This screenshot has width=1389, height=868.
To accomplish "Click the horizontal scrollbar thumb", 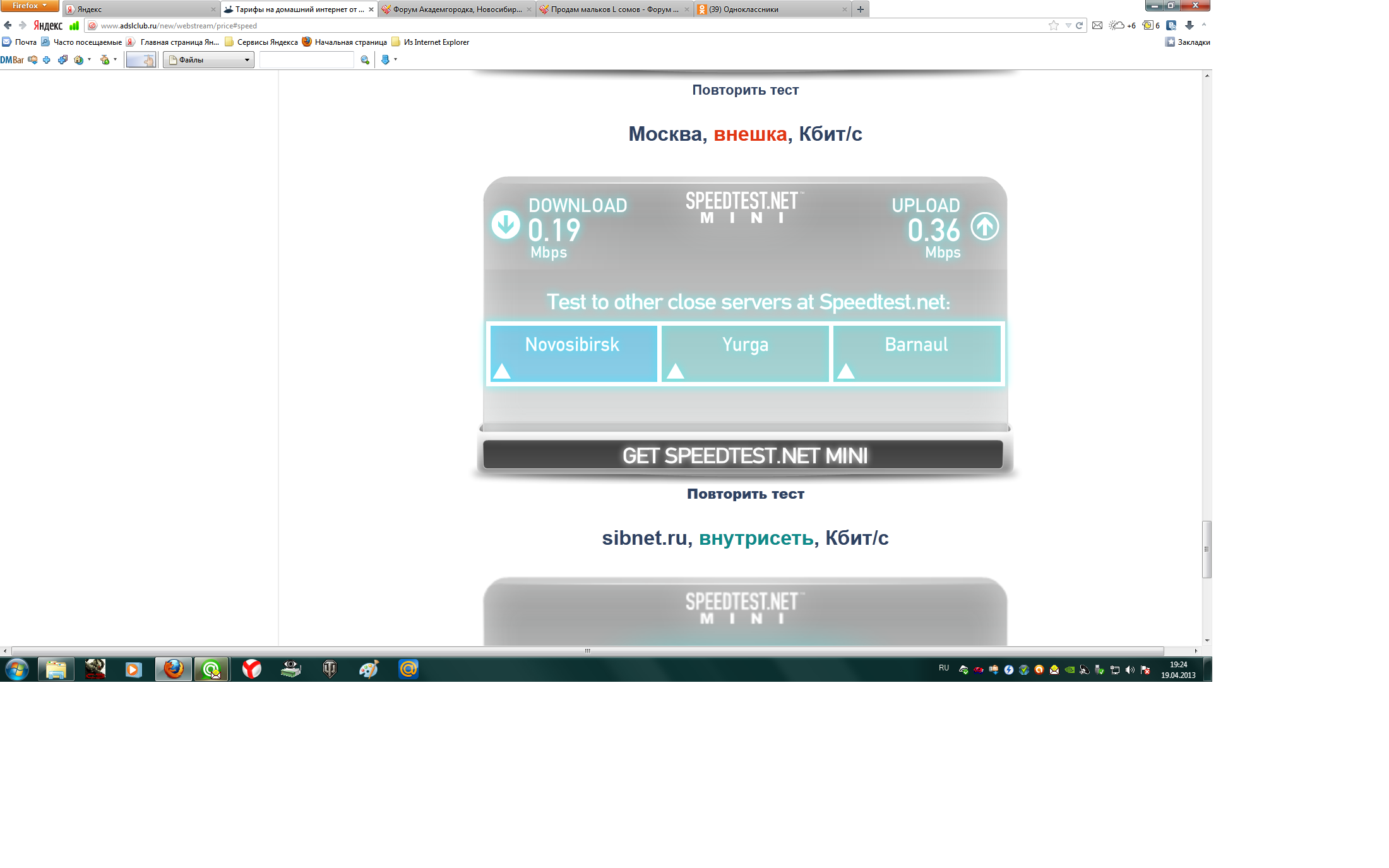I will (587, 651).
